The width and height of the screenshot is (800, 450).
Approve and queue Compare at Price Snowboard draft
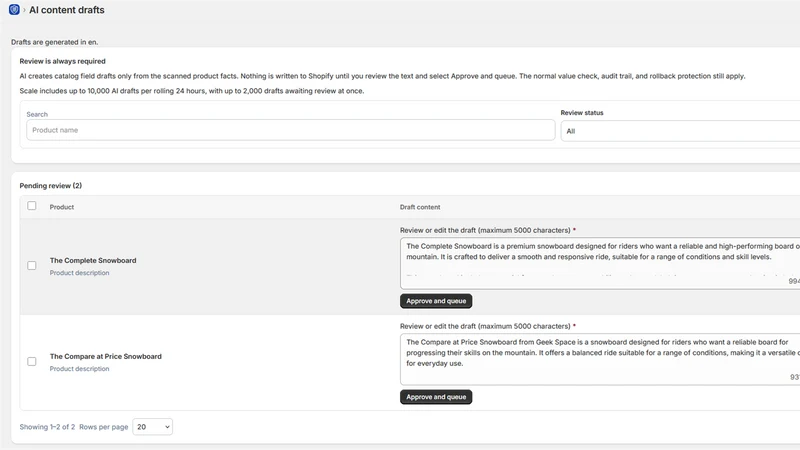pyautogui.click(x=436, y=397)
